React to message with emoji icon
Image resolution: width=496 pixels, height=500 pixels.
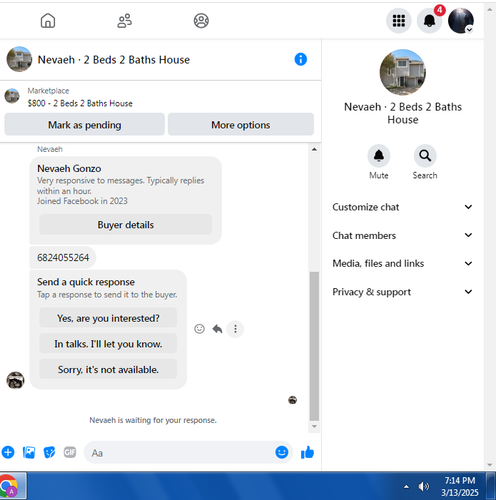[199, 329]
